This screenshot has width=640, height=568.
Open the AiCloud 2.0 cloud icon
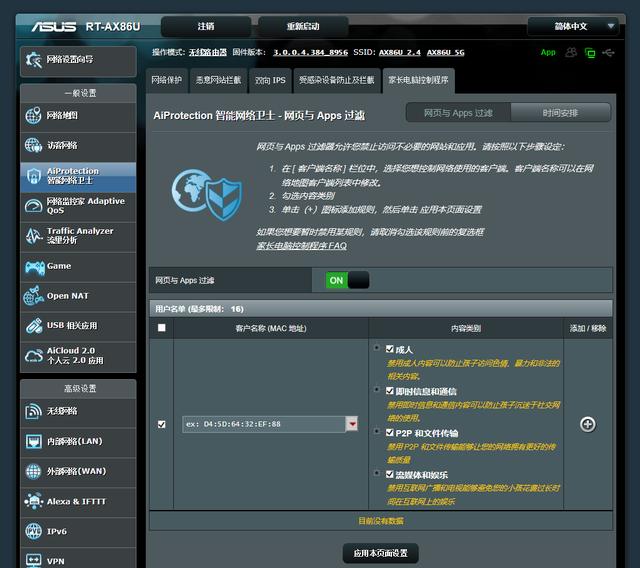click(33, 356)
